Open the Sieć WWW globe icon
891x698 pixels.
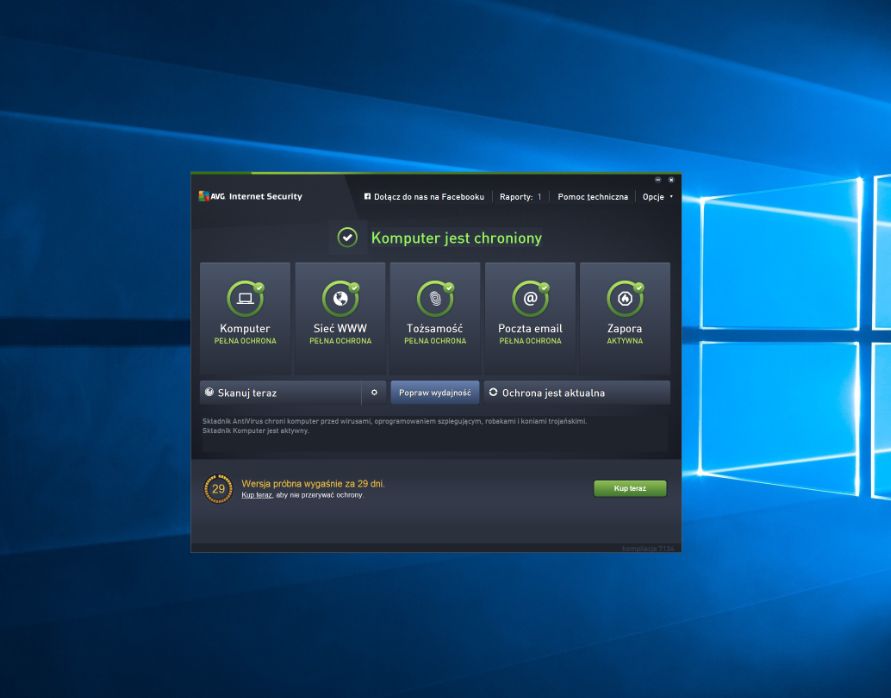coord(340,298)
